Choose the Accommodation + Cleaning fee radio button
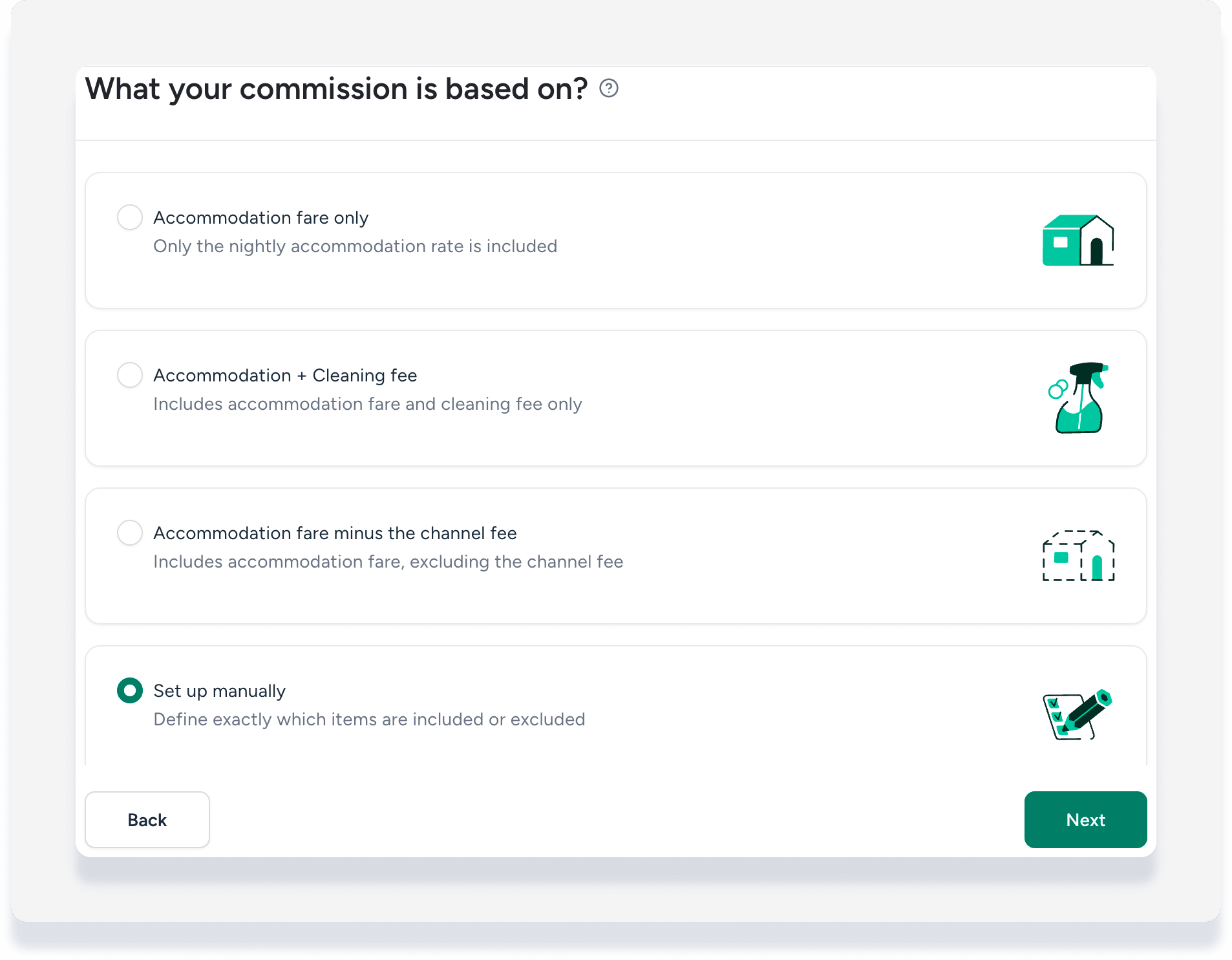 click(x=130, y=375)
